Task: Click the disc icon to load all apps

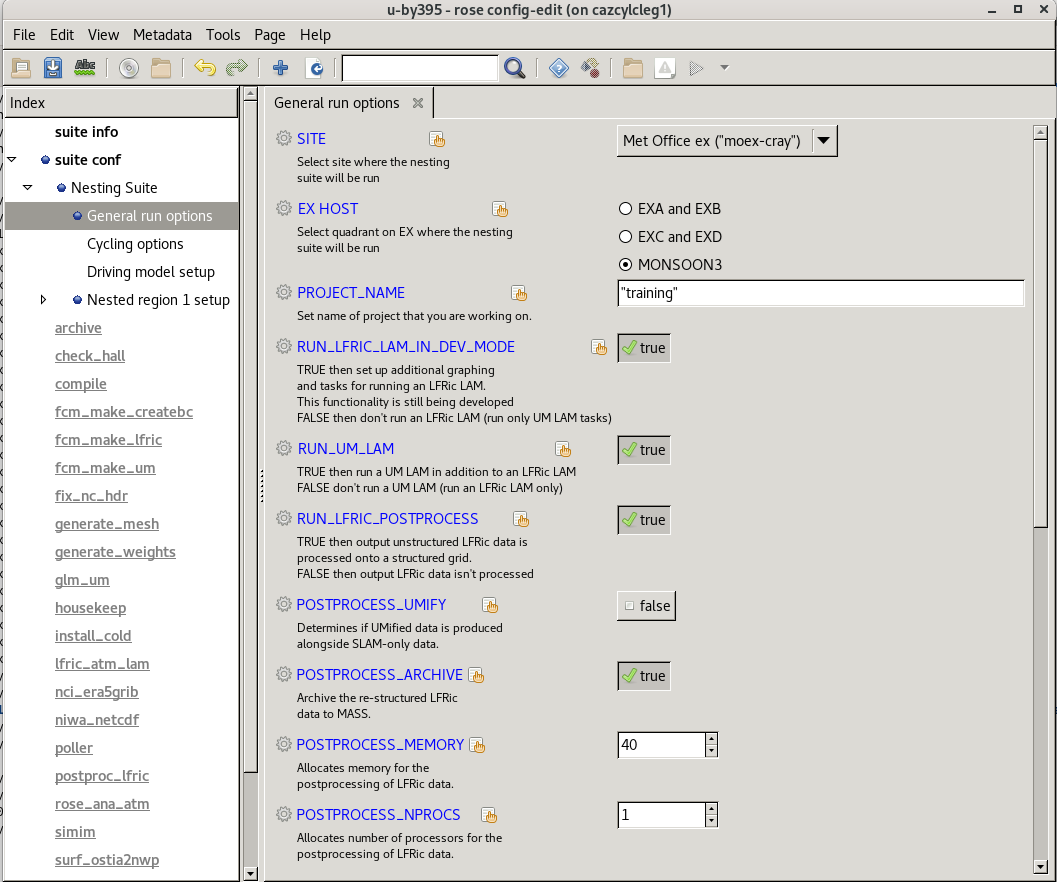Action: pos(129,68)
